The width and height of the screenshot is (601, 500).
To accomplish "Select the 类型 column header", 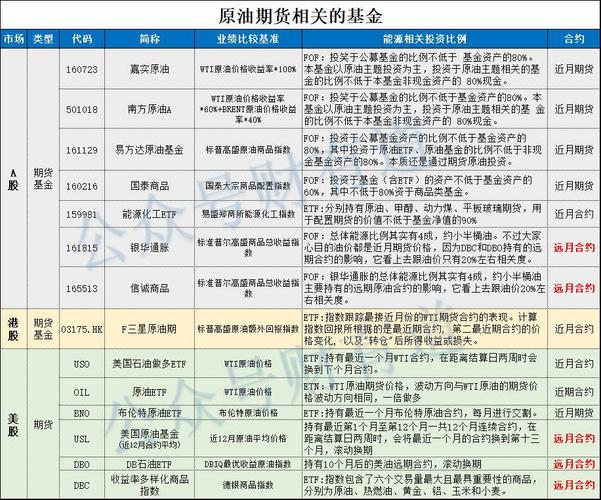I will coord(43,39).
